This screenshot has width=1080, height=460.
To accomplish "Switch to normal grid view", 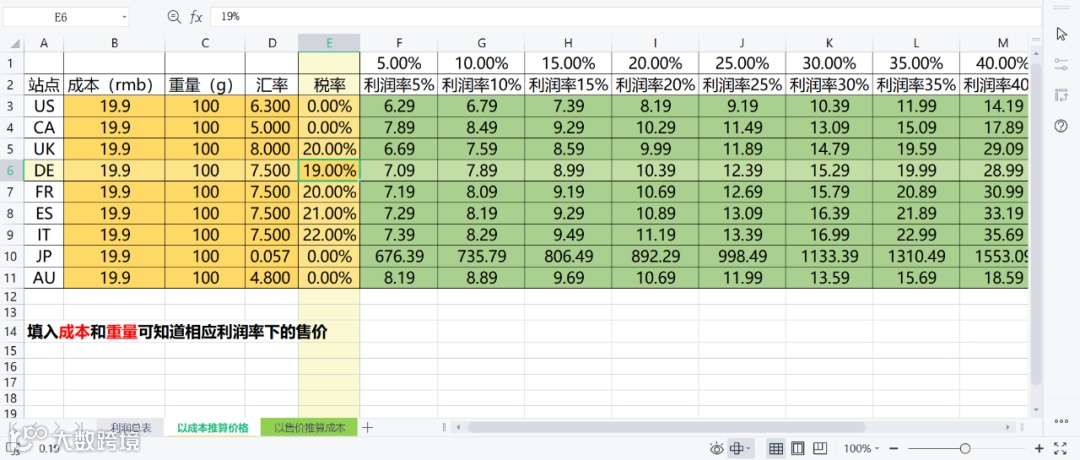I will point(776,449).
